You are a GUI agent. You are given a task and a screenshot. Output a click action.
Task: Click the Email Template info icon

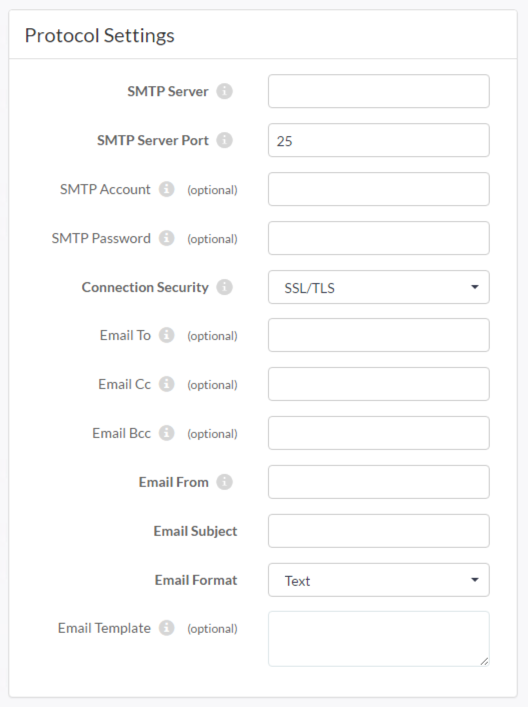coord(166,628)
